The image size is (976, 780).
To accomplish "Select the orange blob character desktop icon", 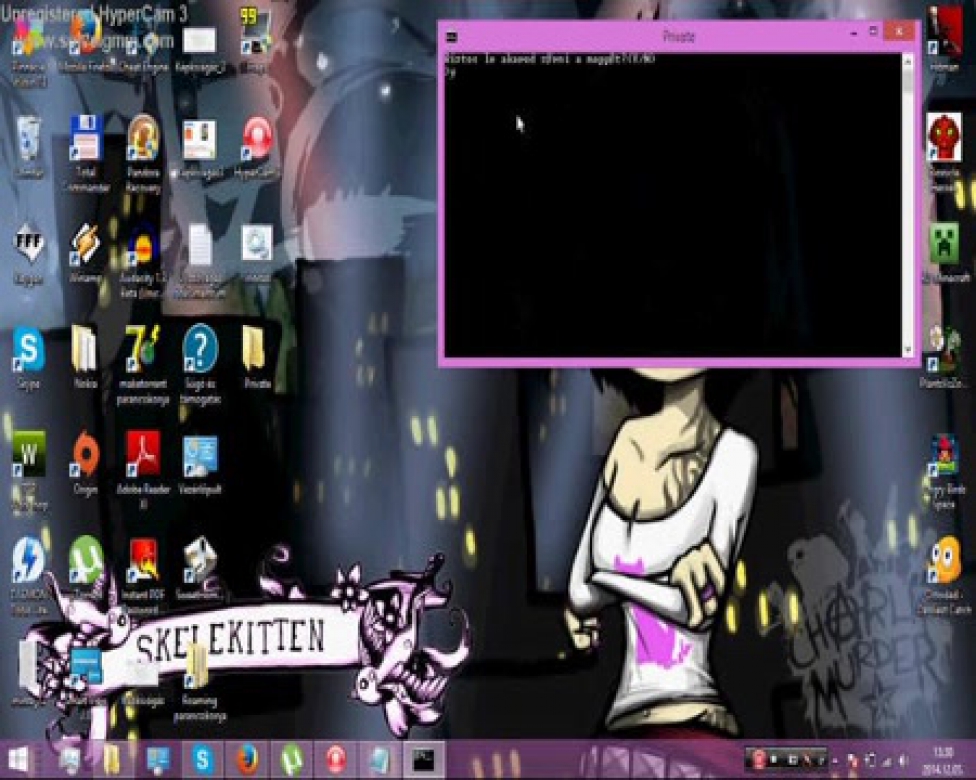I will tap(944, 576).
